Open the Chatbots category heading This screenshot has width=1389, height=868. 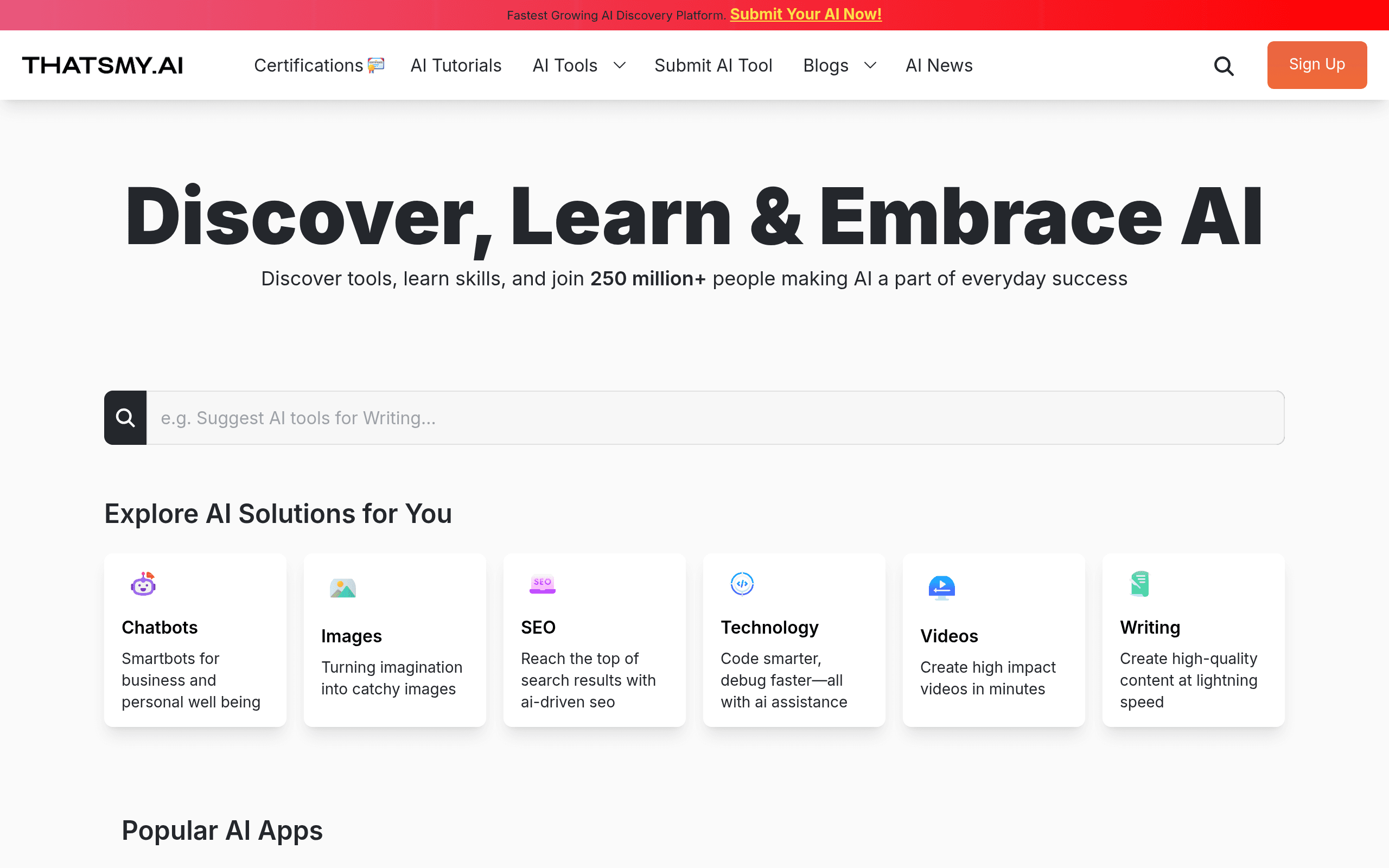pos(160,628)
